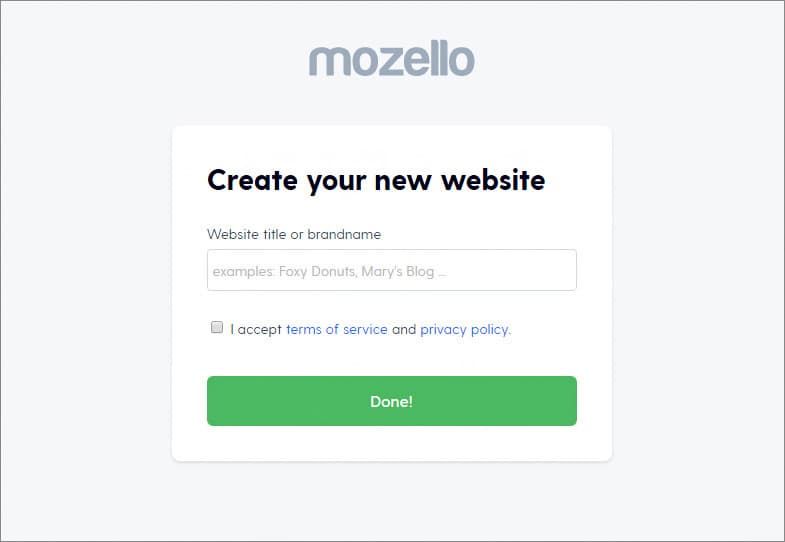Click the Website title or brandname label
This screenshot has width=785, height=542.
[x=294, y=234]
